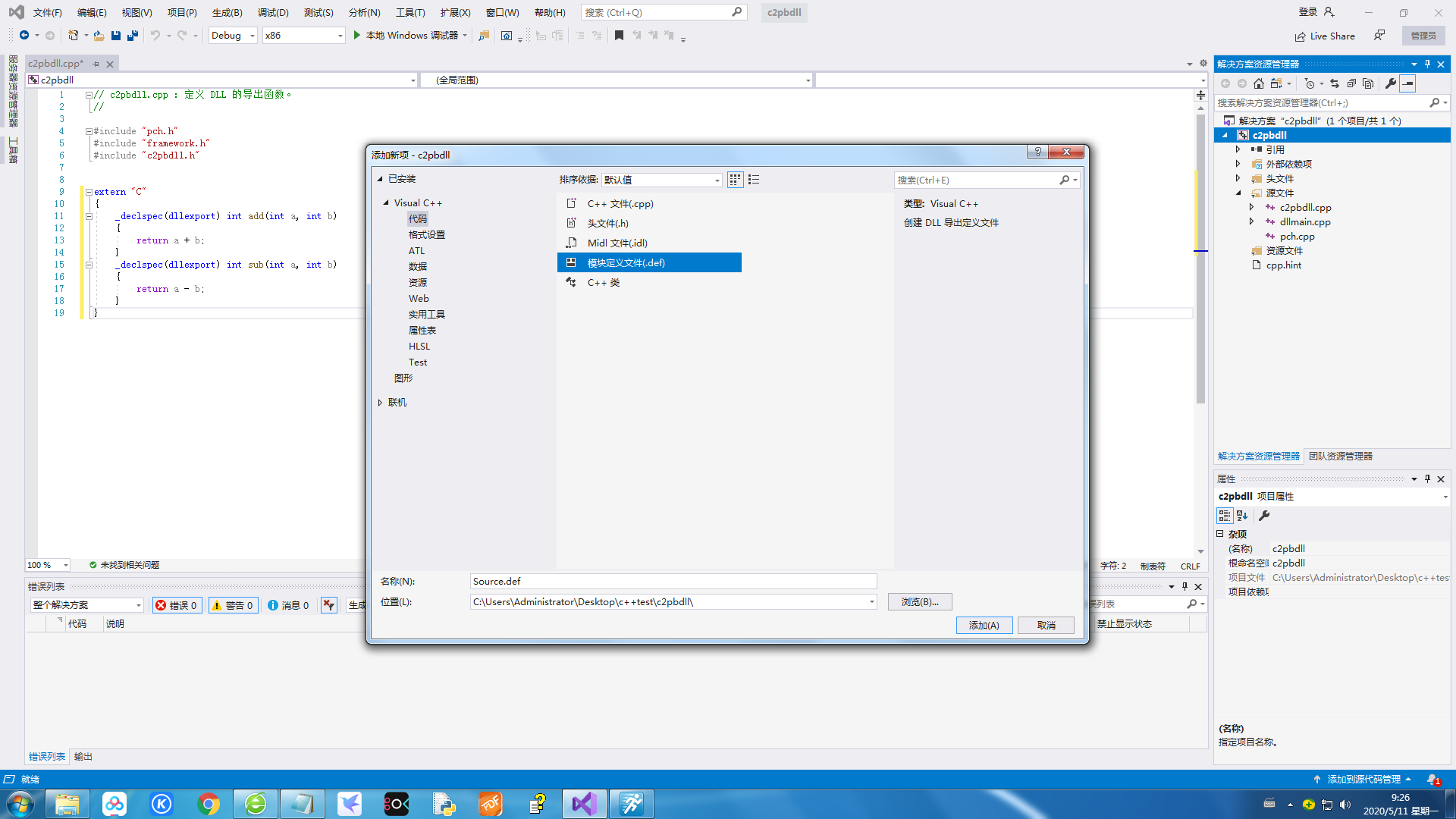This screenshot has height=819, width=1456.
Task: Launch Chrome from the taskbar
Action: pos(209,803)
